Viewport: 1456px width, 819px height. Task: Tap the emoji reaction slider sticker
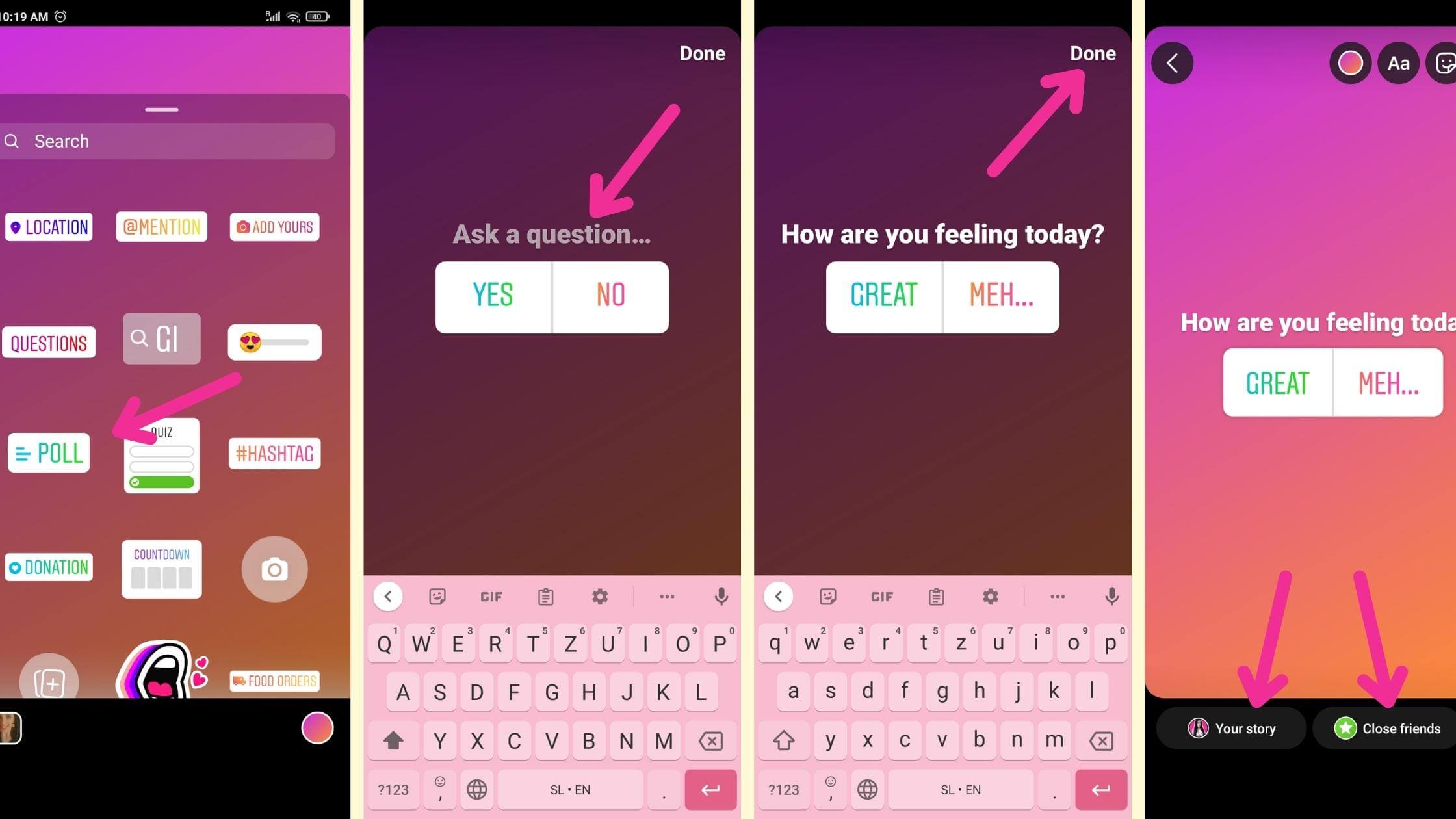point(275,342)
